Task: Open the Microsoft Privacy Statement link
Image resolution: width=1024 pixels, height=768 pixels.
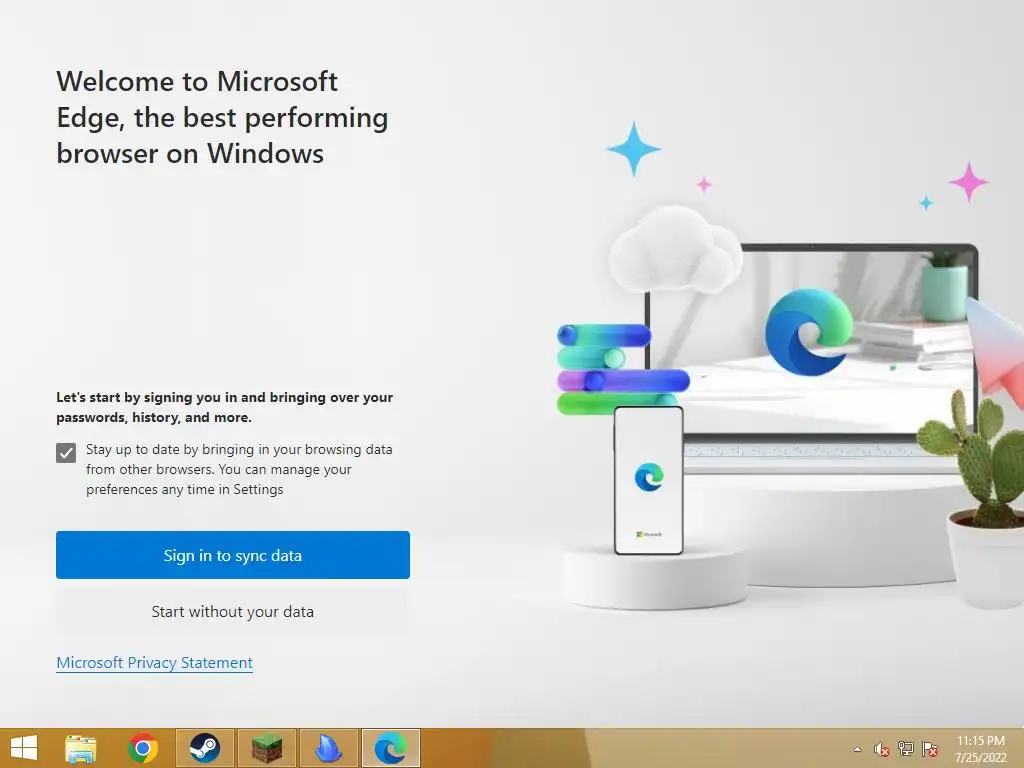Action: coord(155,663)
